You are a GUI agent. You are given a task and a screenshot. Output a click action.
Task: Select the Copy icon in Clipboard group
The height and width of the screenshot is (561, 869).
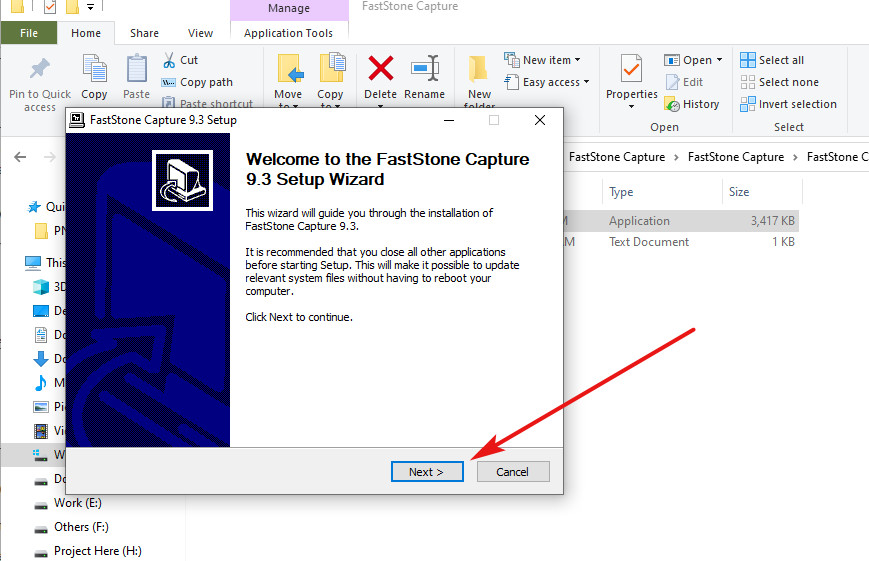click(94, 68)
